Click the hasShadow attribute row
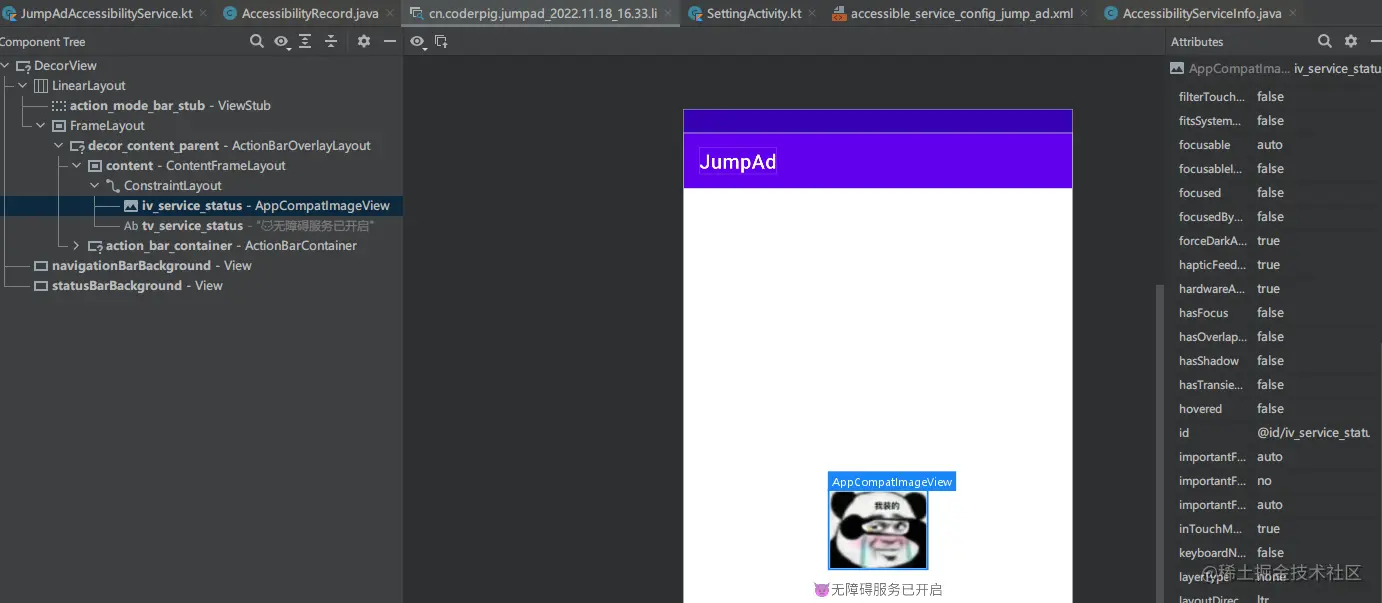The image size is (1382, 603). pyautogui.click(x=1273, y=361)
